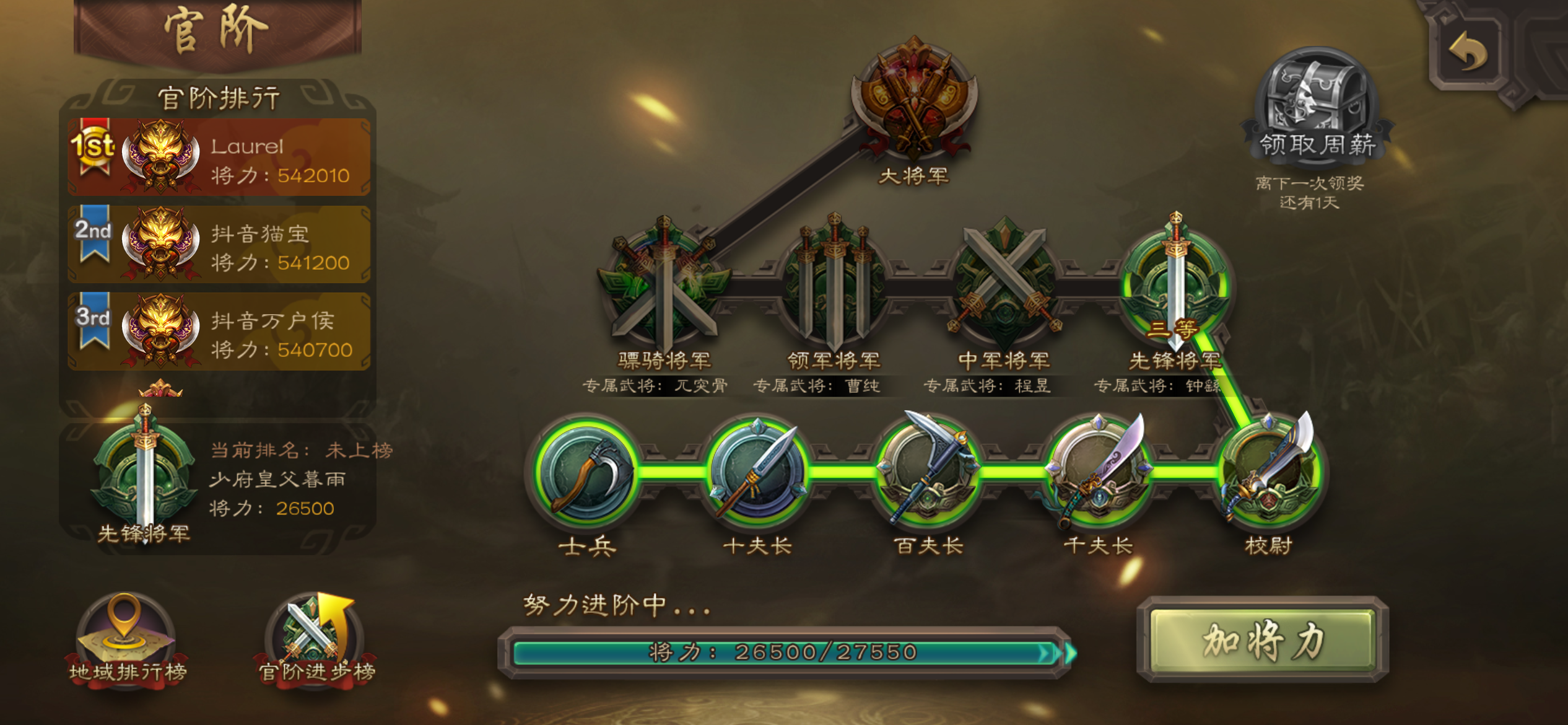
Task: Tap the 大将军 rank emblem
Action: pyautogui.click(x=913, y=99)
